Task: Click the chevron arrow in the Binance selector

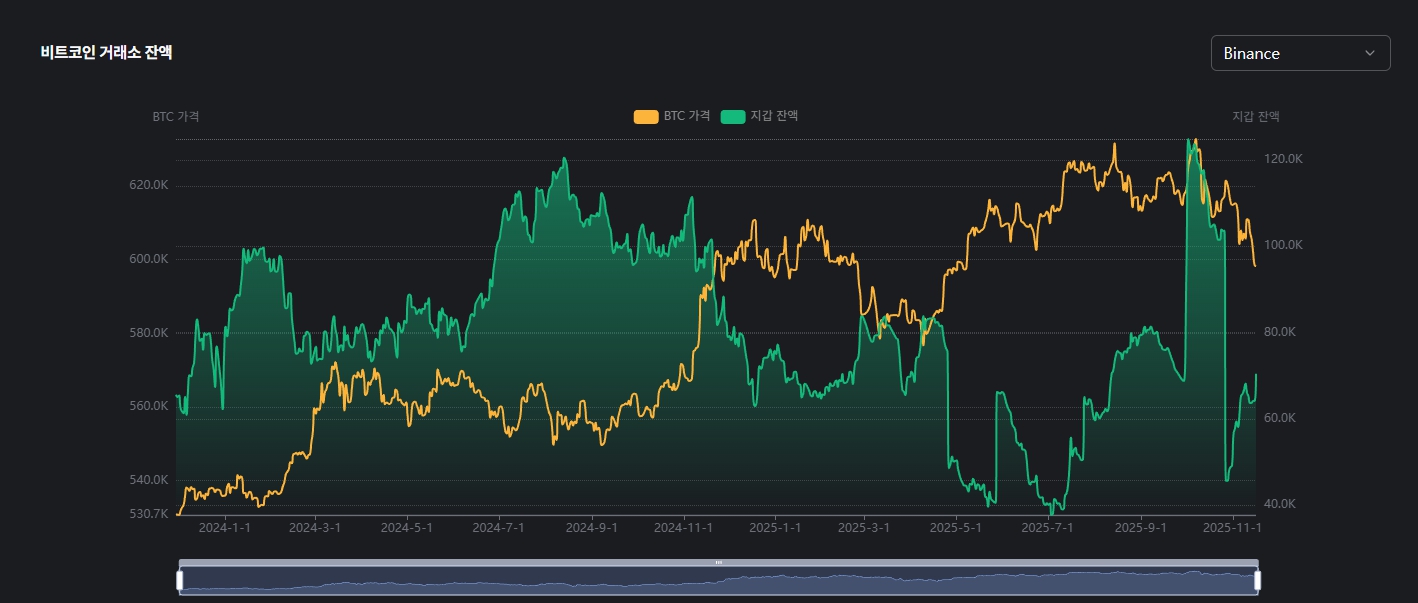Action: (1369, 54)
